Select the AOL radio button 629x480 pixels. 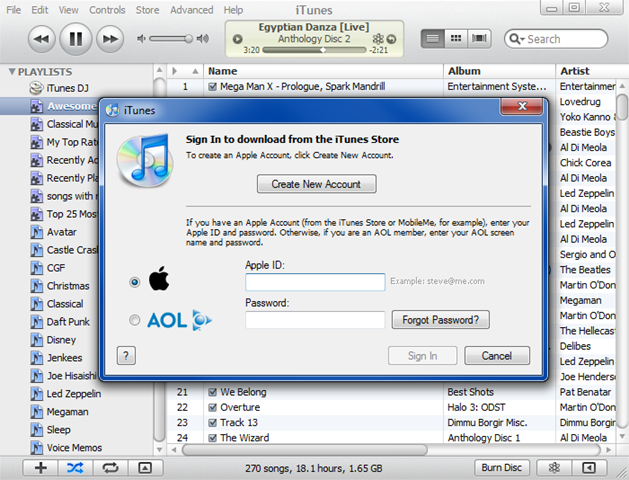click(x=134, y=320)
